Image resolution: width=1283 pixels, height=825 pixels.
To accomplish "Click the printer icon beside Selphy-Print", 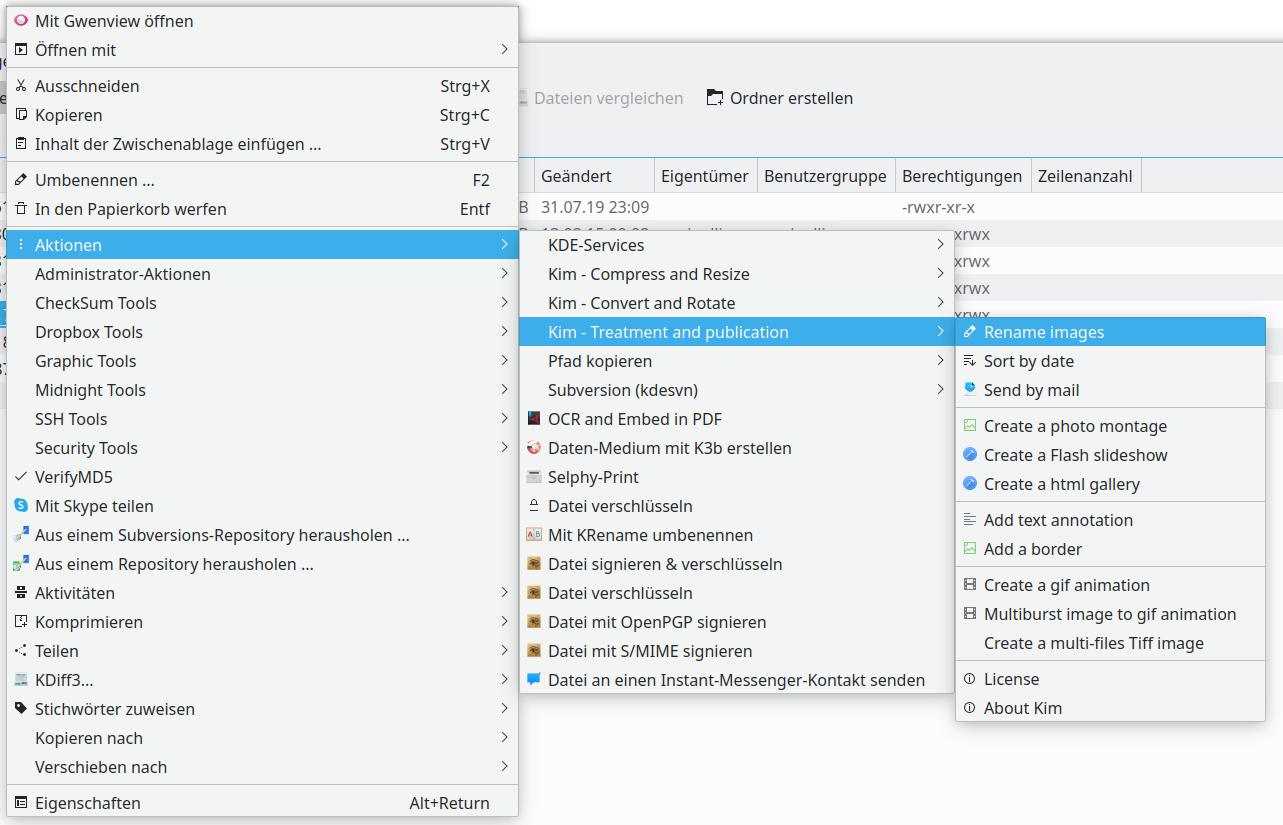I will [534, 477].
